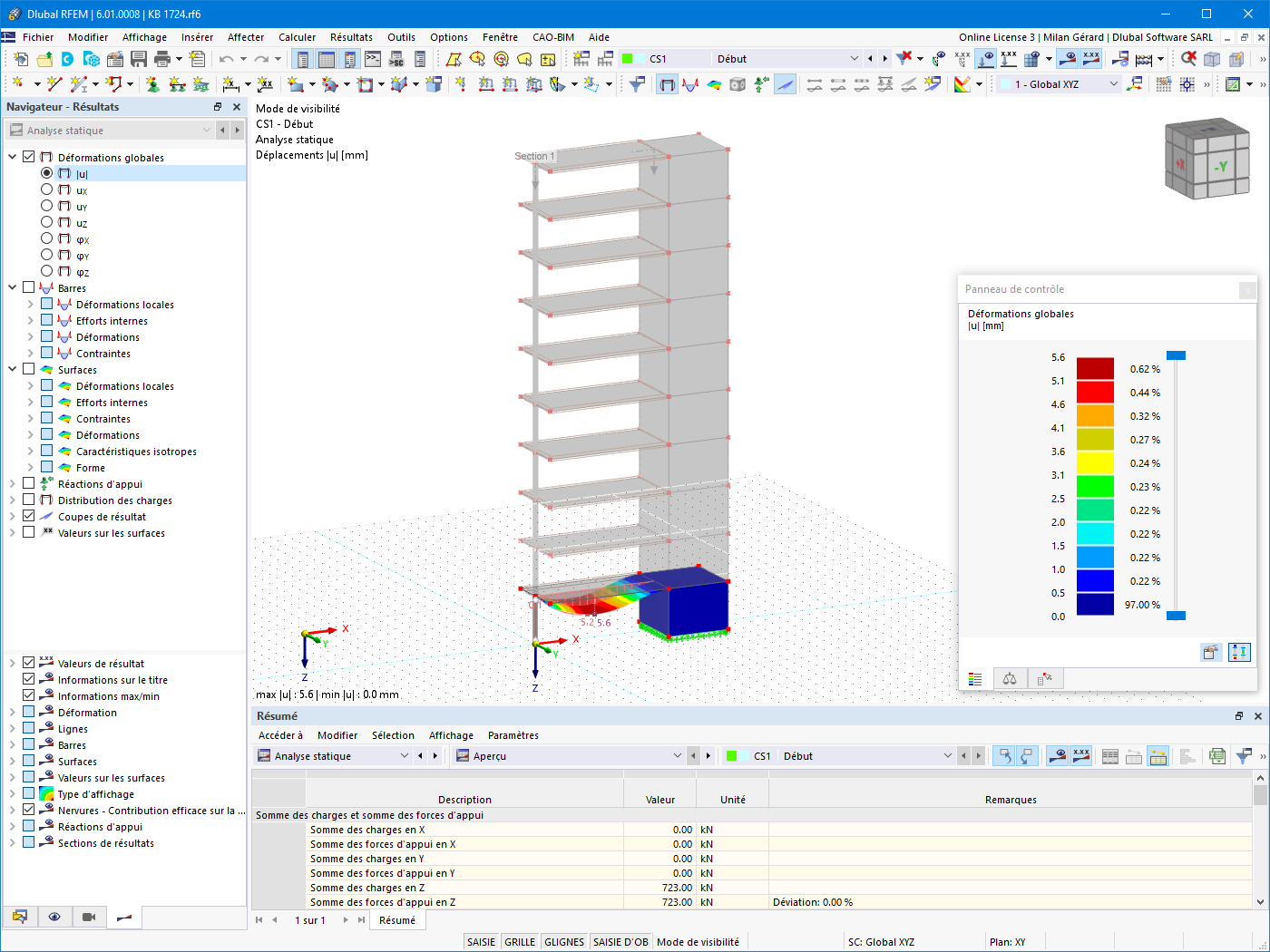This screenshot has width=1270, height=952.
Task: Expand the Distribution des charges tree item
Action: 13,500
